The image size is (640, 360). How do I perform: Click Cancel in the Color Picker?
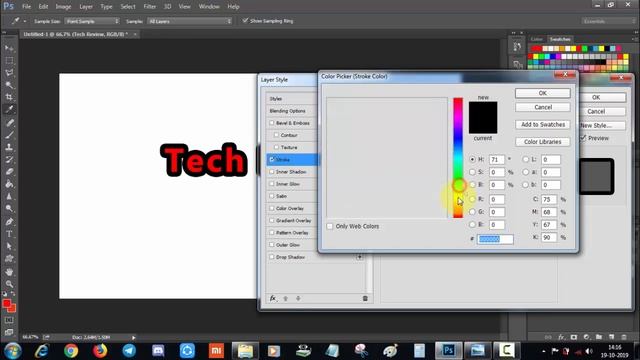[x=542, y=107]
